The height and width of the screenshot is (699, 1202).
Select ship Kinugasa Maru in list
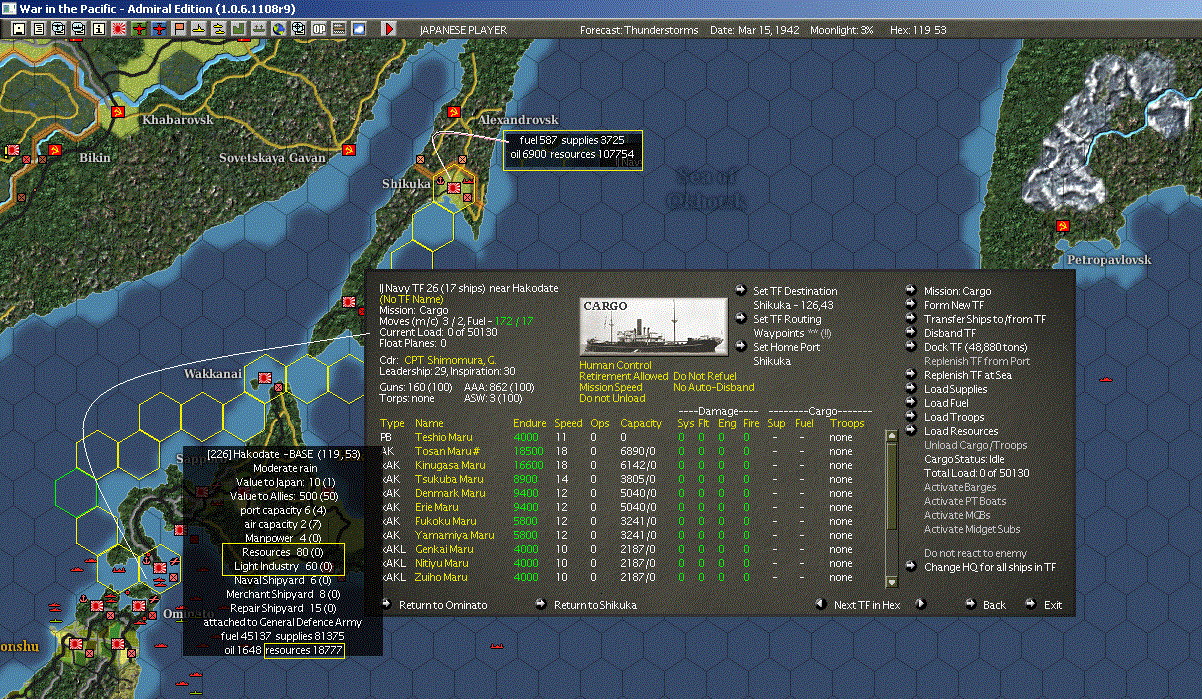(x=450, y=465)
